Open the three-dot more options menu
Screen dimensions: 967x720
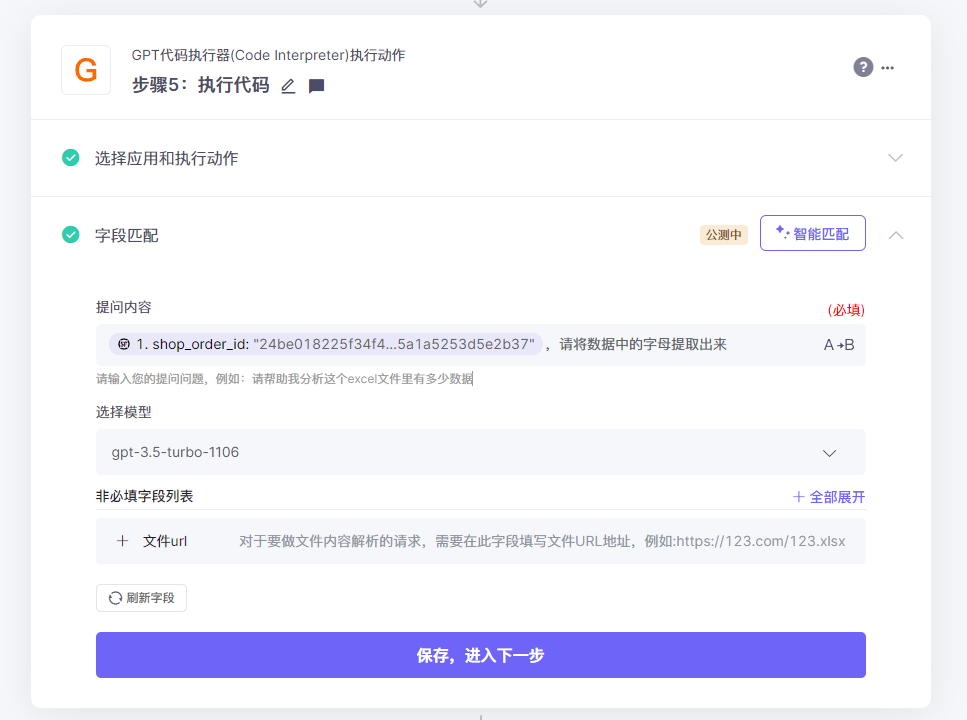pyautogui.click(x=888, y=68)
